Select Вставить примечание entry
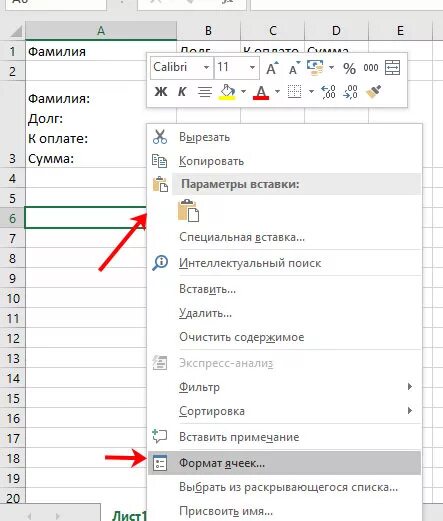Screen dimensions: 443x521 pos(285,437)
